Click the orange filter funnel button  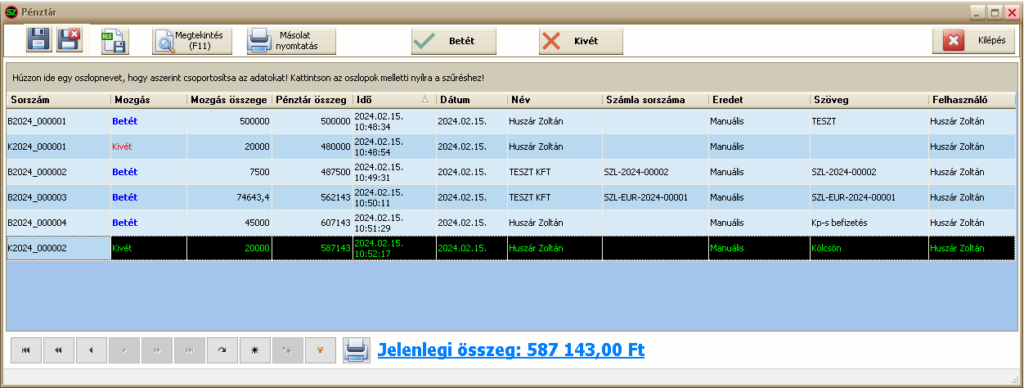(x=320, y=350)
